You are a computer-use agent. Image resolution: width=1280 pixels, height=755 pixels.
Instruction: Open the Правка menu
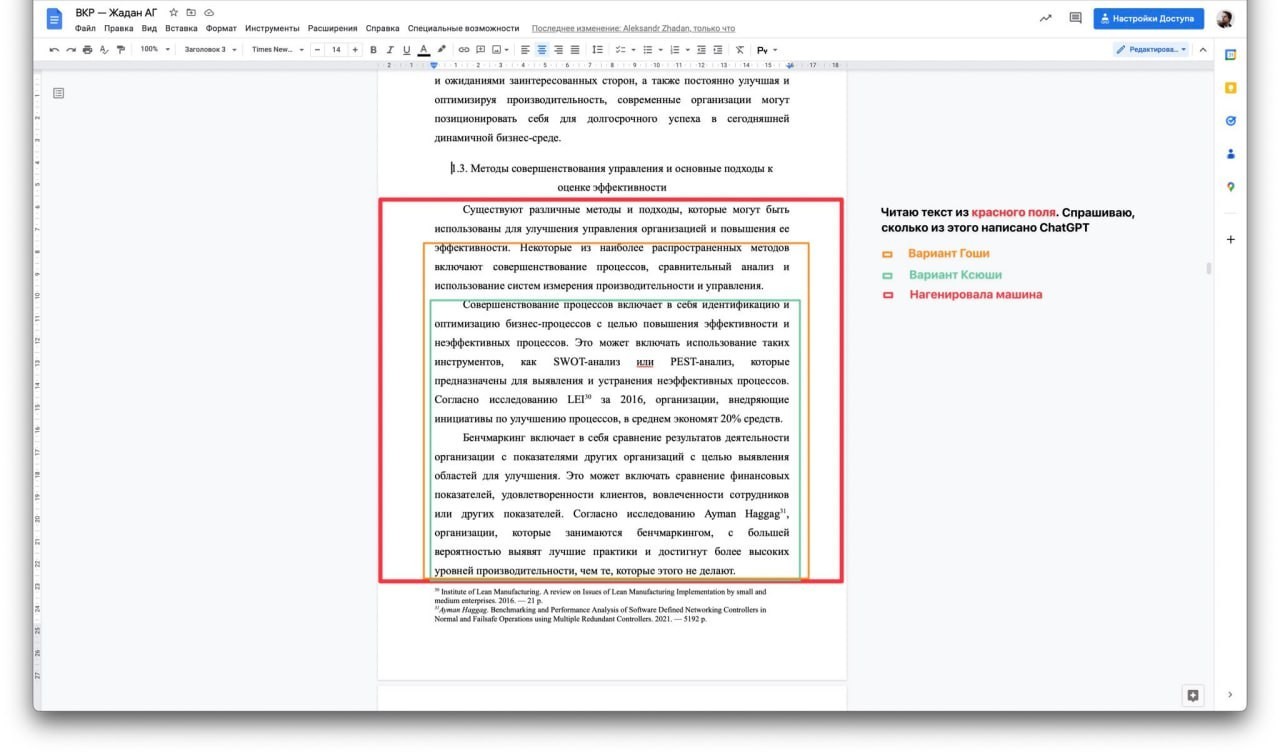[x=118, y=29]
